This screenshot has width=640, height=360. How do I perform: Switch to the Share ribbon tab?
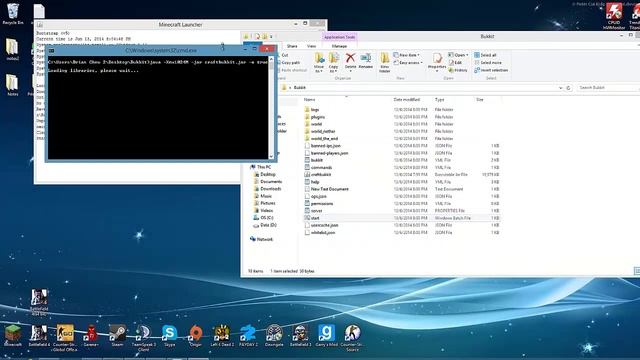tap(292, 46)
